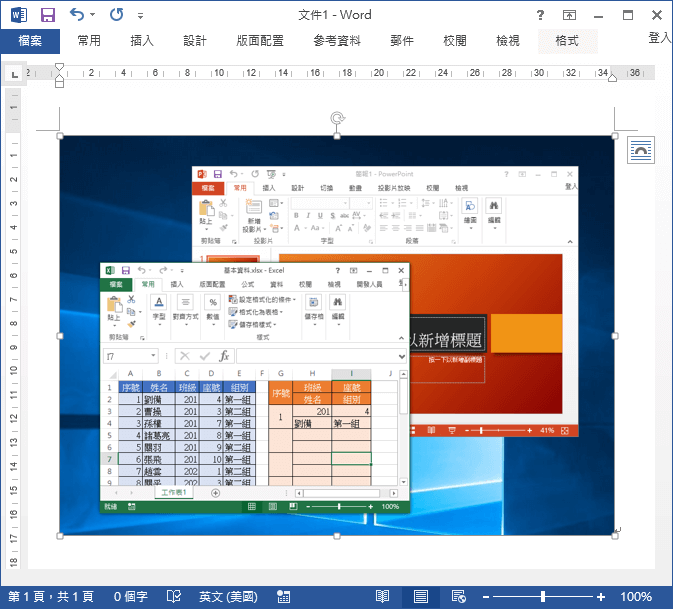
Task: Change language via 英文 (美國) in status bar
Action: [x=228, y=597]
